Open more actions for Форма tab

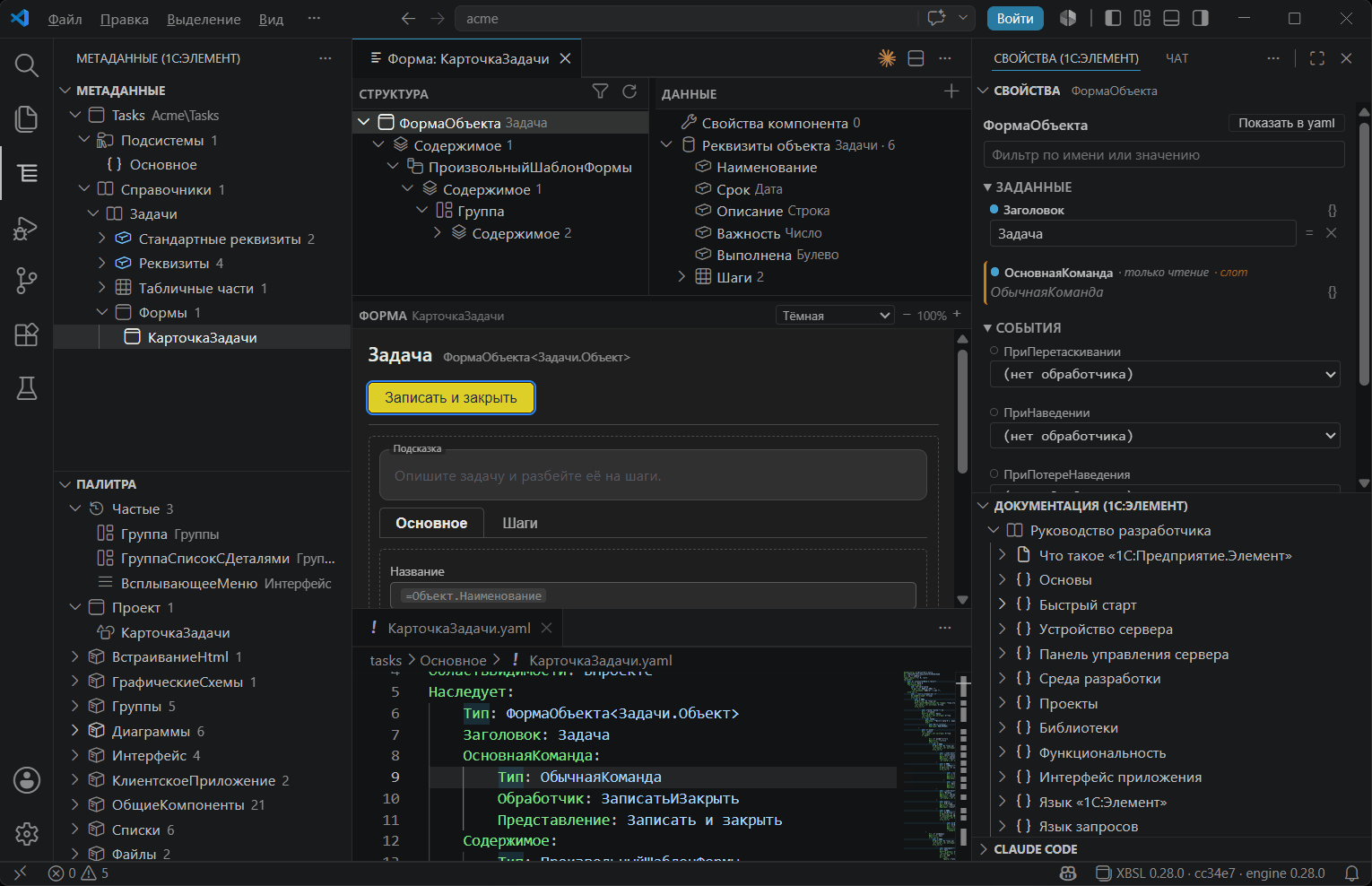coord(945,58)
